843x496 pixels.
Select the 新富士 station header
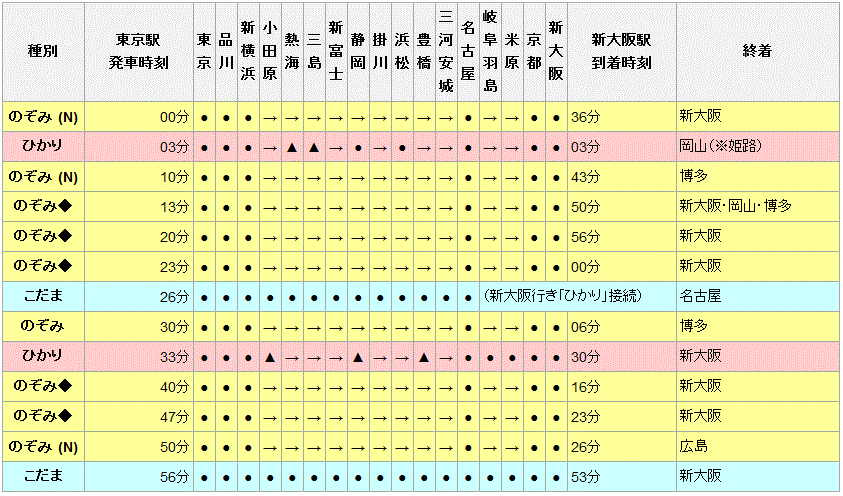336,52
